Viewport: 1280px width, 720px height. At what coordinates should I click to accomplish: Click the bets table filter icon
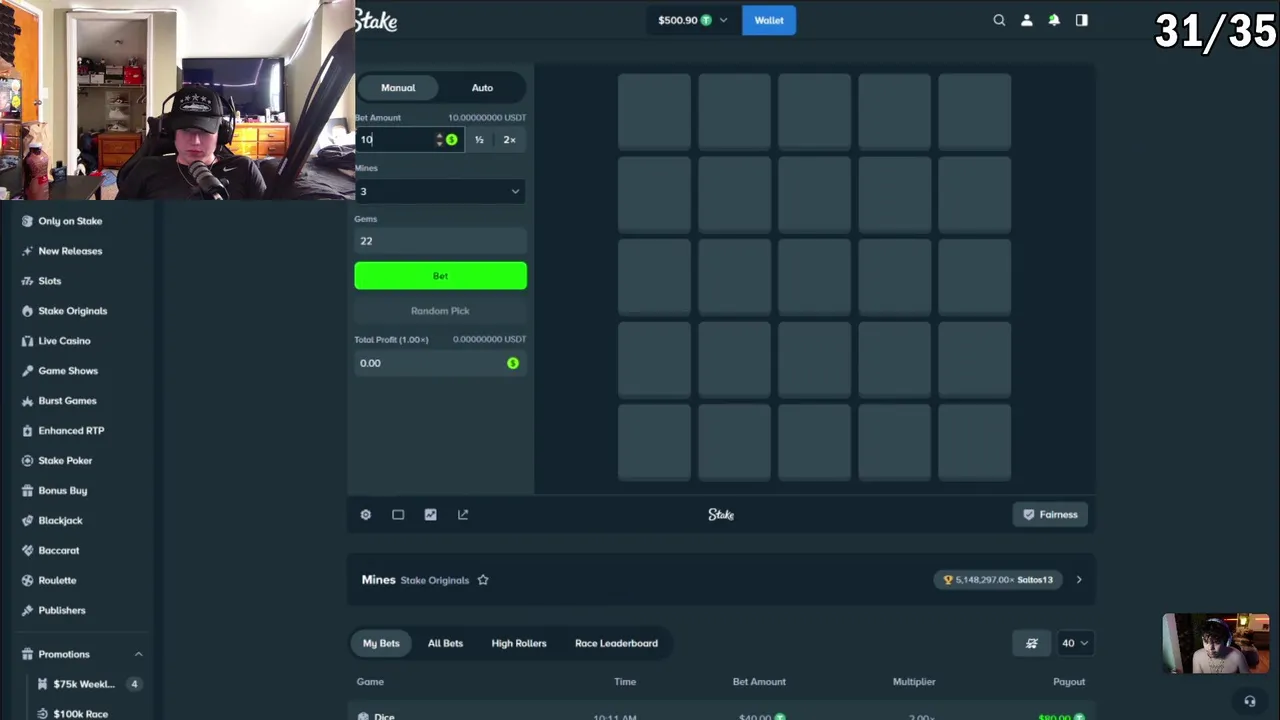point(1032,643)
